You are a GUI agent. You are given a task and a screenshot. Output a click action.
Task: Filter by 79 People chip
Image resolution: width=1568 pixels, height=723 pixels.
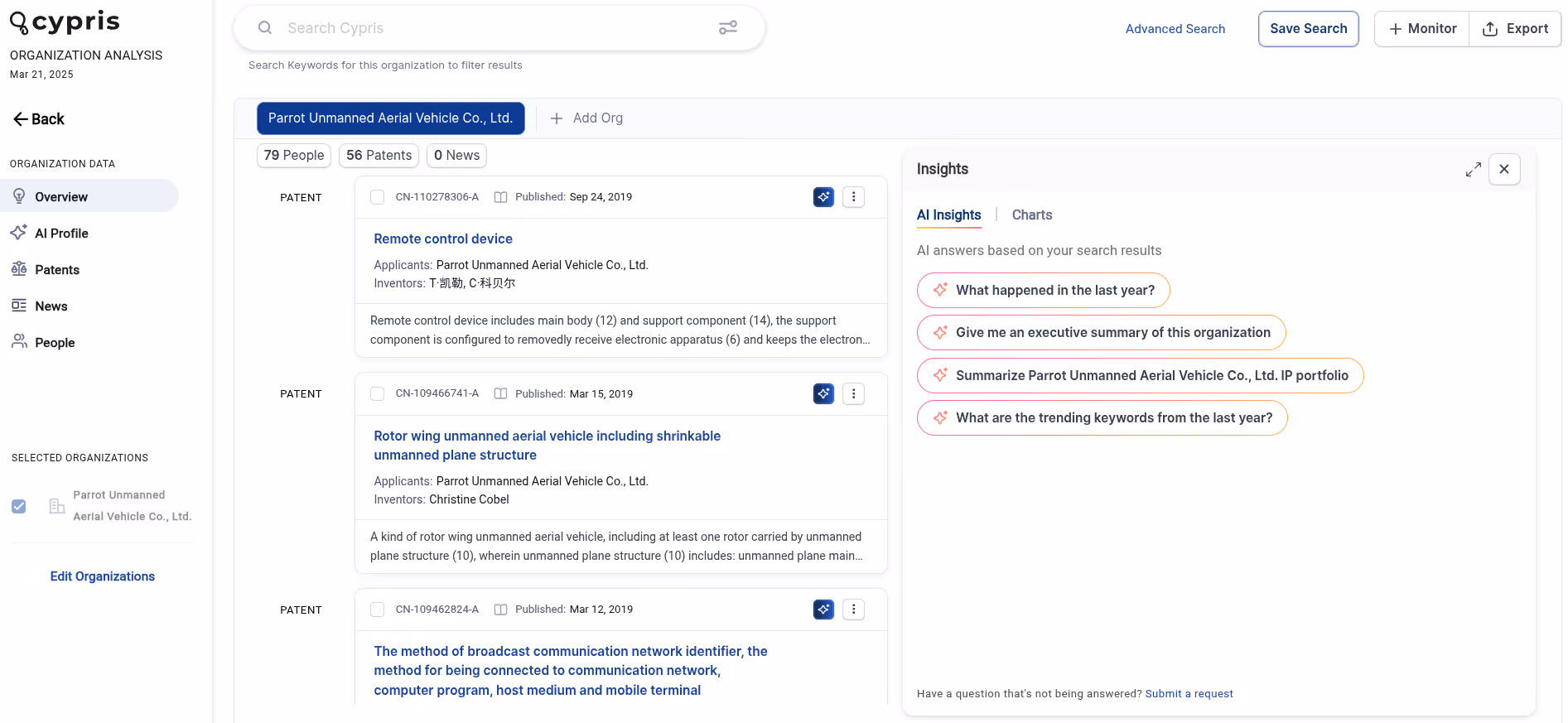pos(294,155)
